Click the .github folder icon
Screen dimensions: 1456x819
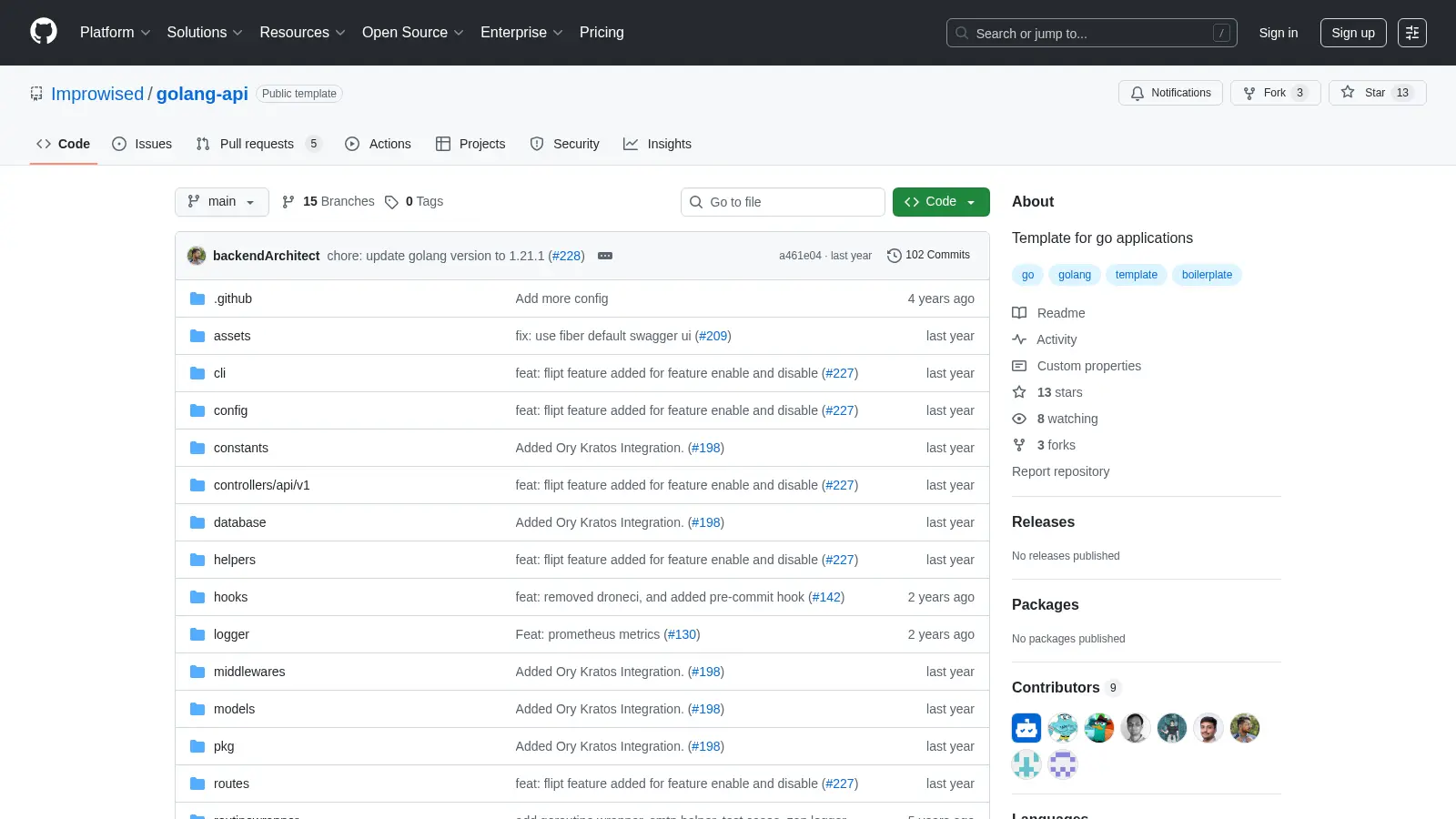click(197, 298)
